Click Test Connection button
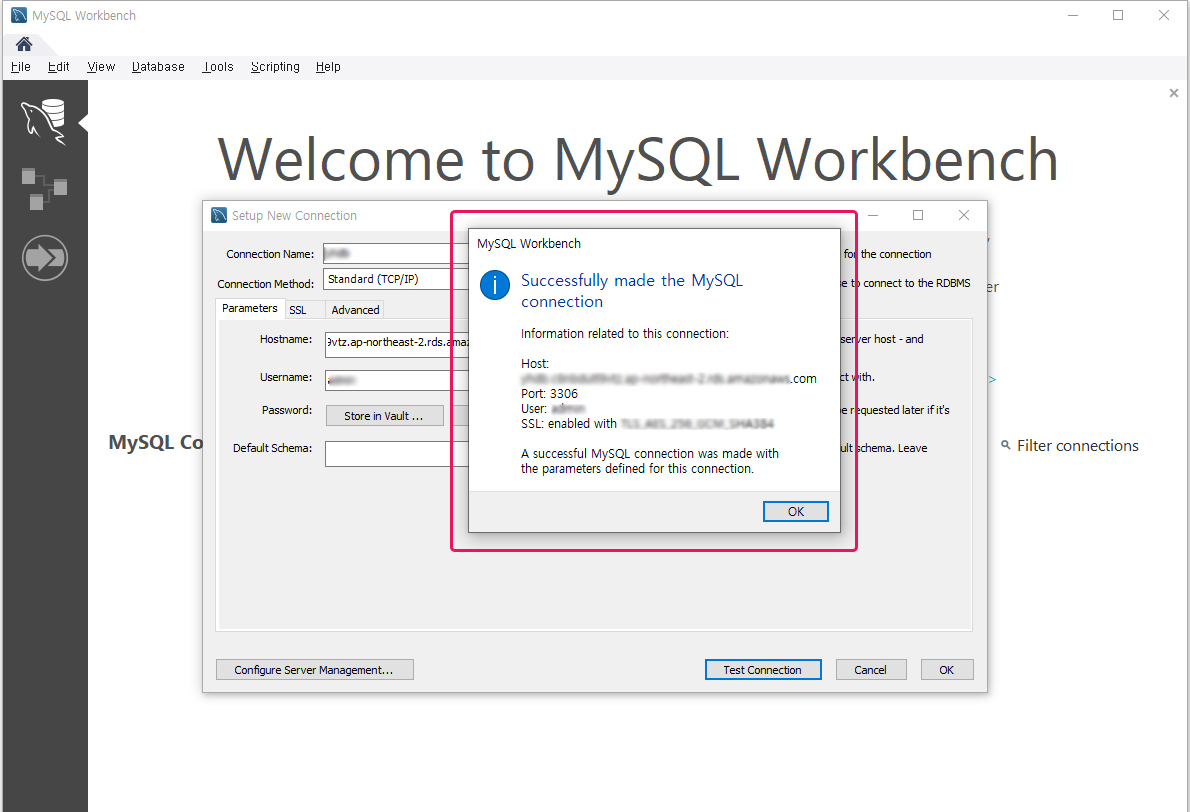 (x=763, y=669)
